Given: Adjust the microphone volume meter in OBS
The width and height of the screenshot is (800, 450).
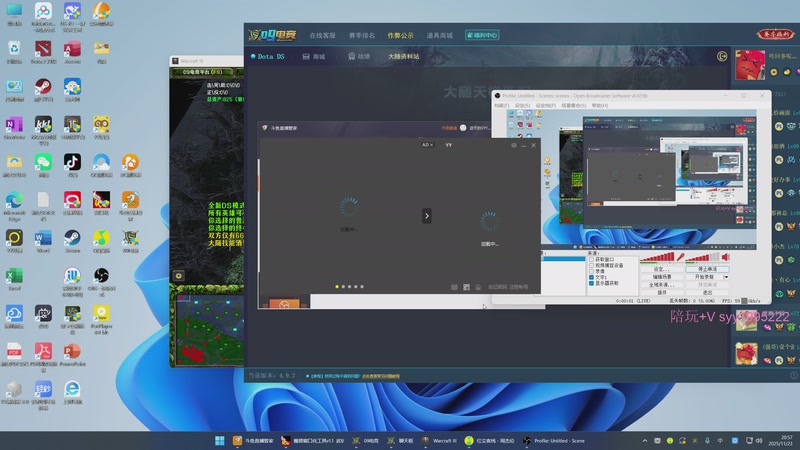Looking at the screenshot, I should click(658, 257).
